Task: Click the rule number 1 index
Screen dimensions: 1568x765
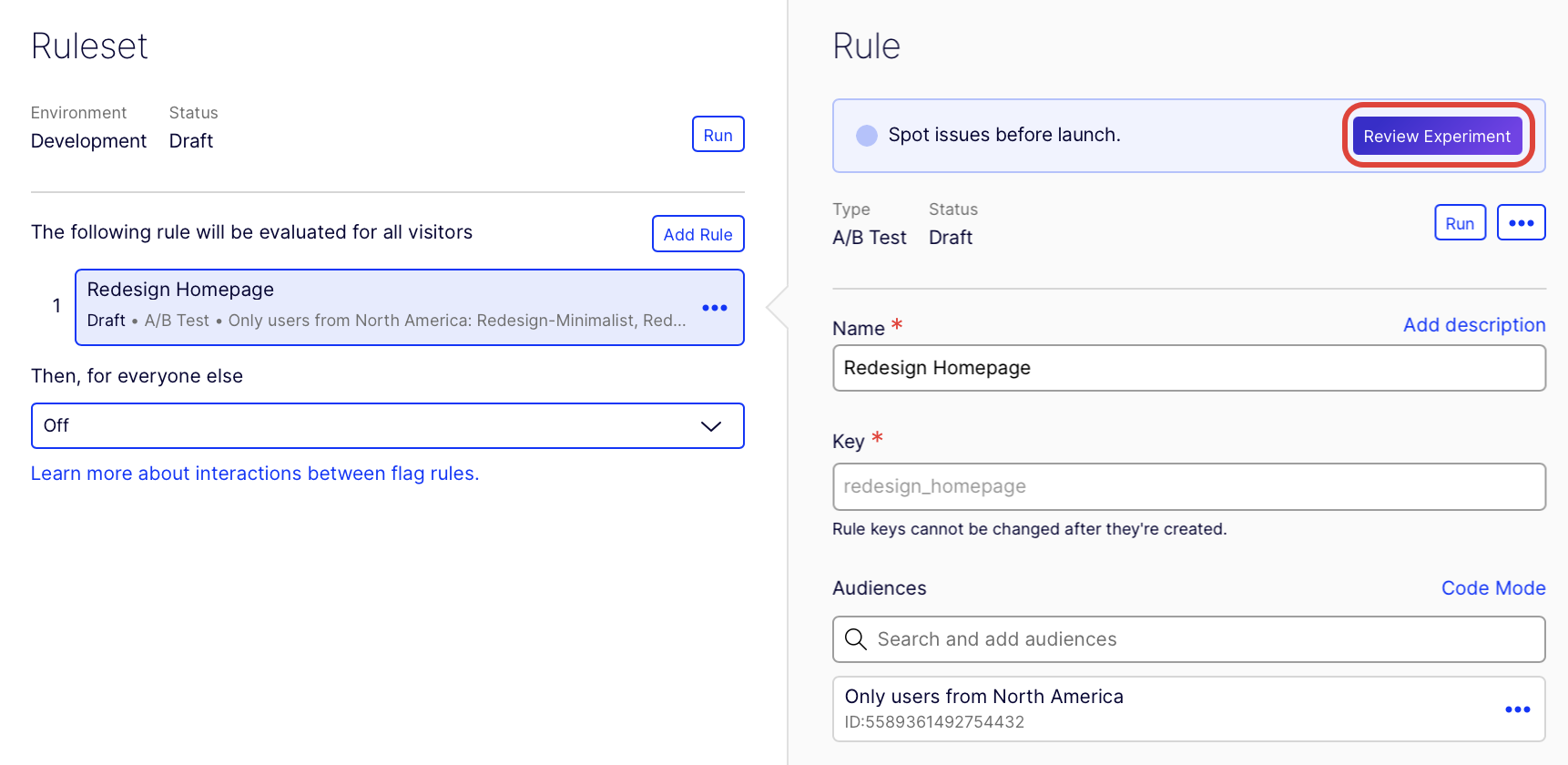Action: (56, 307)
